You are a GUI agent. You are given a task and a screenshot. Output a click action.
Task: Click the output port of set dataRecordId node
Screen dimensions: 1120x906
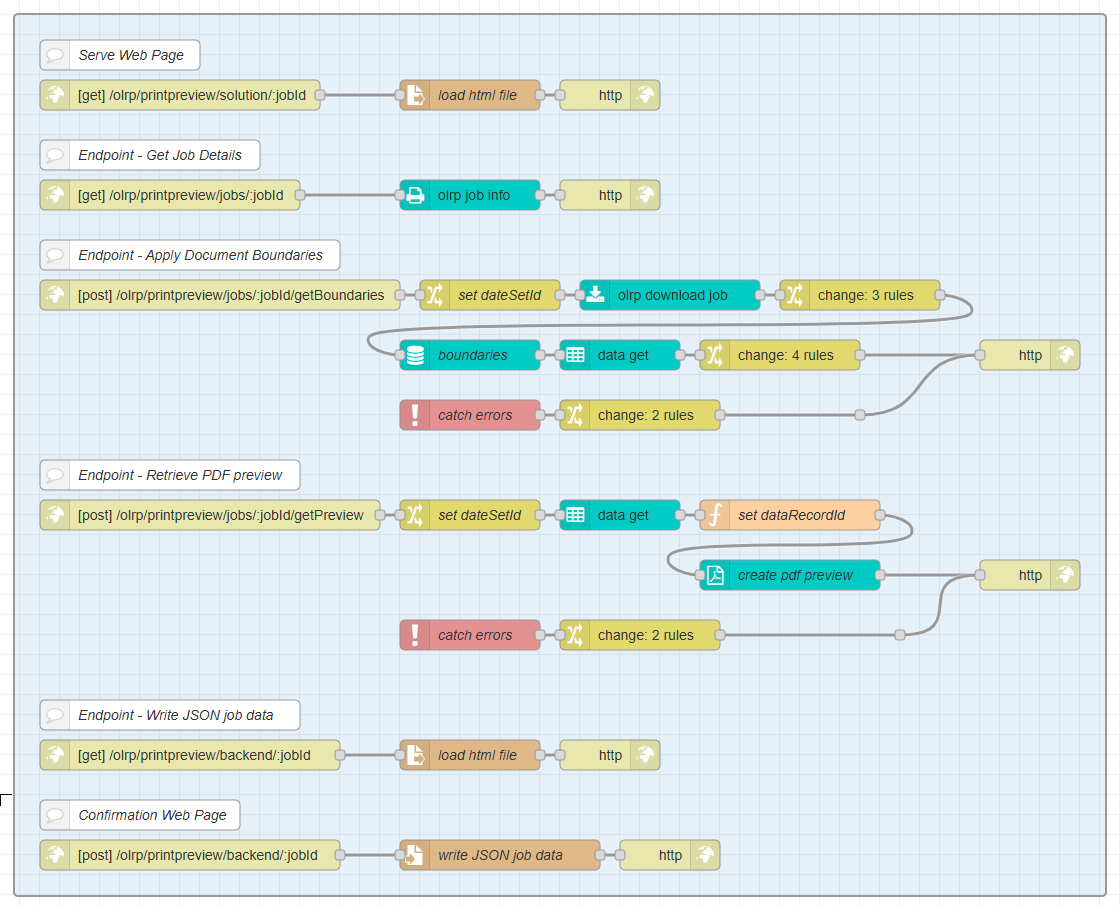pyautogui.click(x=880, y=515)
